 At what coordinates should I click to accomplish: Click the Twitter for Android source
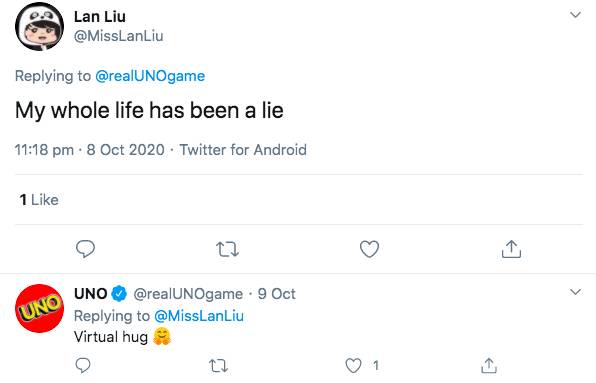coord(243,150)
